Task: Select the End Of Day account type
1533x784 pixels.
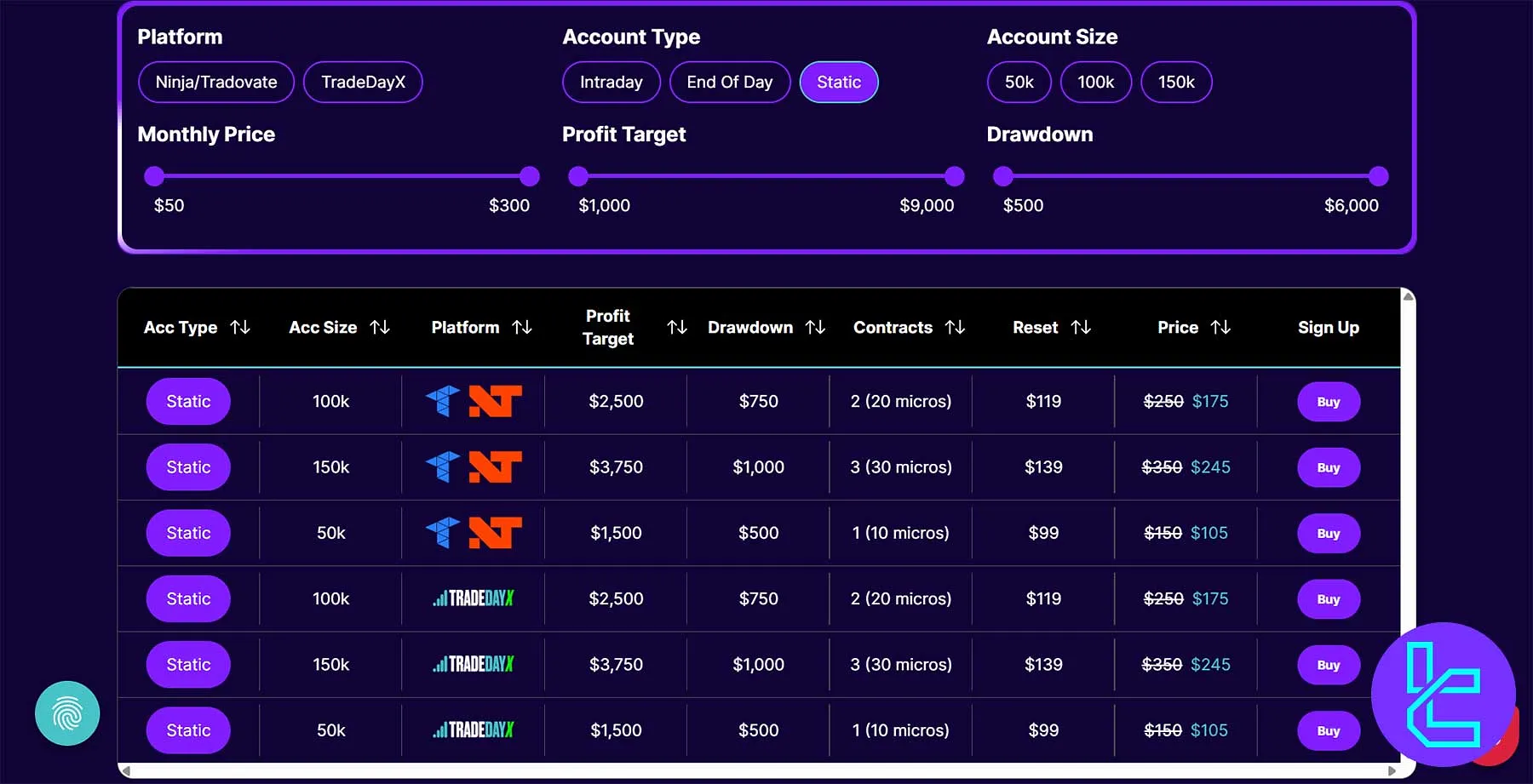Action: [x=730, y=83]
